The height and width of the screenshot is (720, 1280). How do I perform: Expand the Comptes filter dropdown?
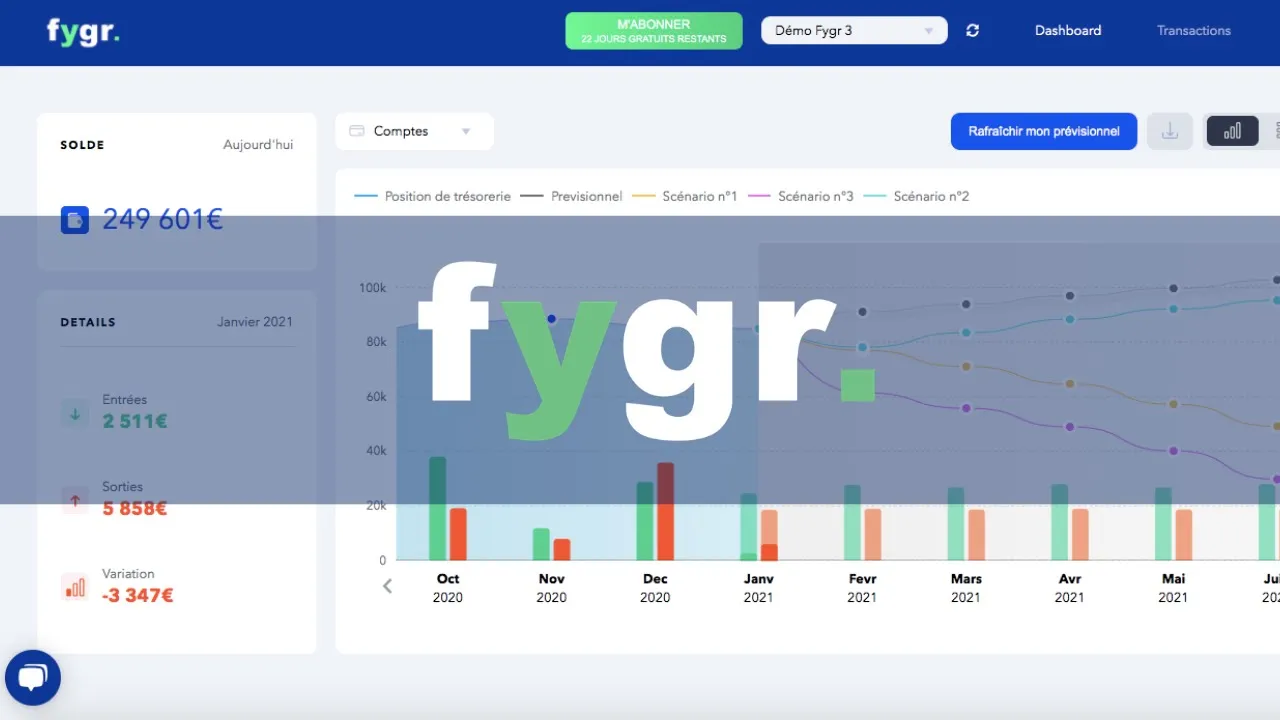coord(414,131)
